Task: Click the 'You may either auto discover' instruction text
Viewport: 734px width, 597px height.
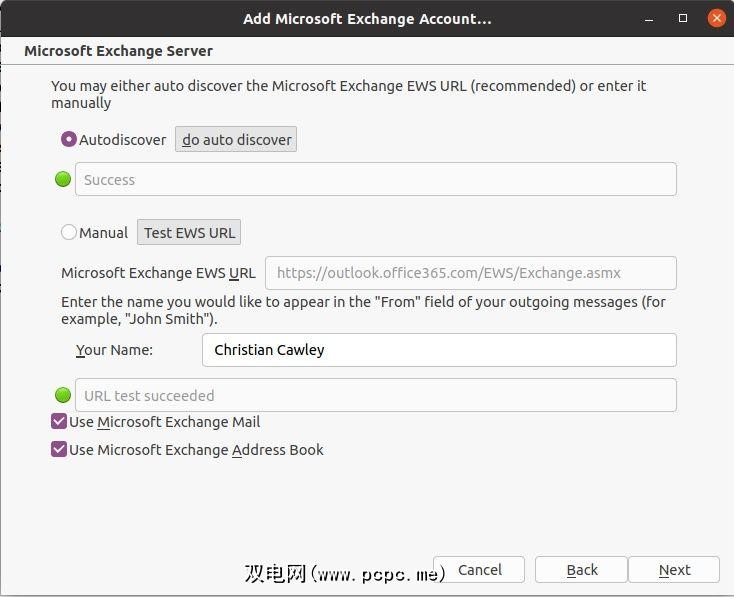Action: [349, 94]
